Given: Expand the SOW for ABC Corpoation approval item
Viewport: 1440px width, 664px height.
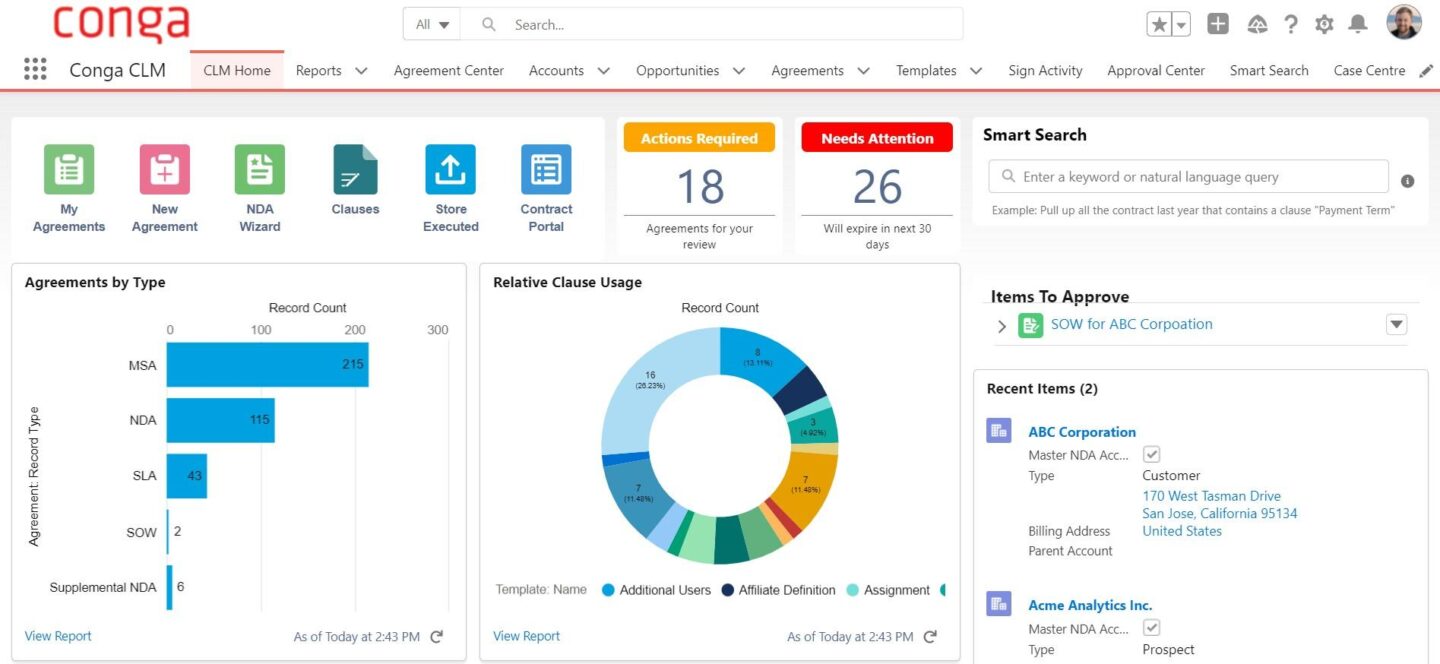Looking at the screenshot, I should [1002, 325].
